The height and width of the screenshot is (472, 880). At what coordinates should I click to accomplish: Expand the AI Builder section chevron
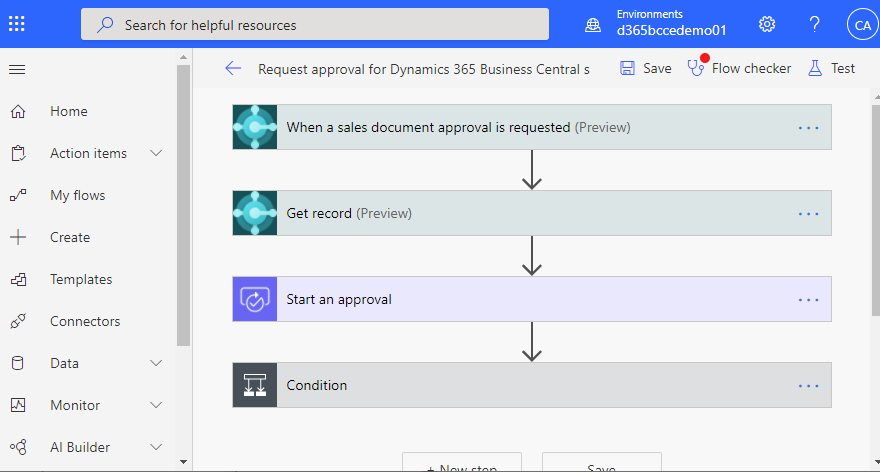tap(156, 447)
